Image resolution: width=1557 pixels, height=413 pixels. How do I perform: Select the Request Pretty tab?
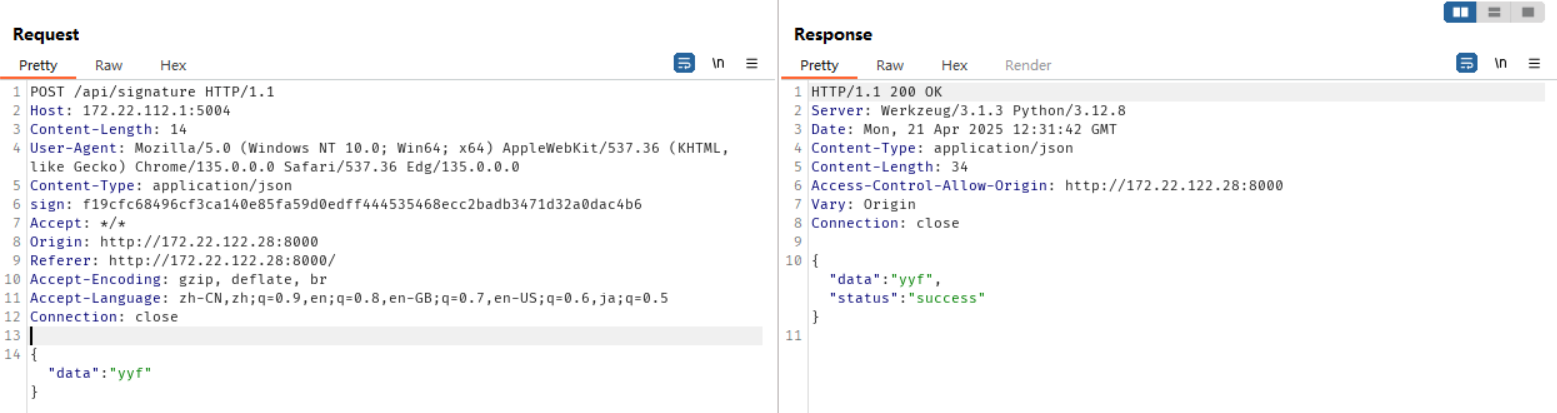click(x=38, y=65)
